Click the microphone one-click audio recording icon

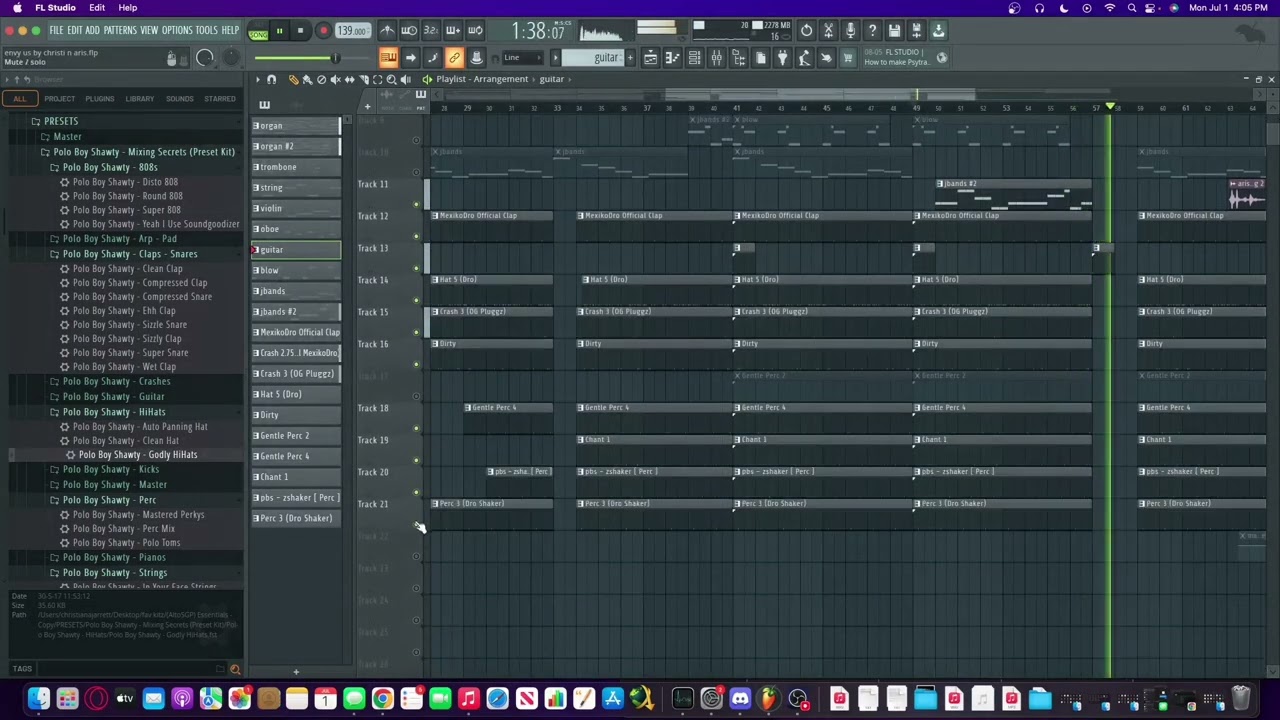click(x=850, y=31)
